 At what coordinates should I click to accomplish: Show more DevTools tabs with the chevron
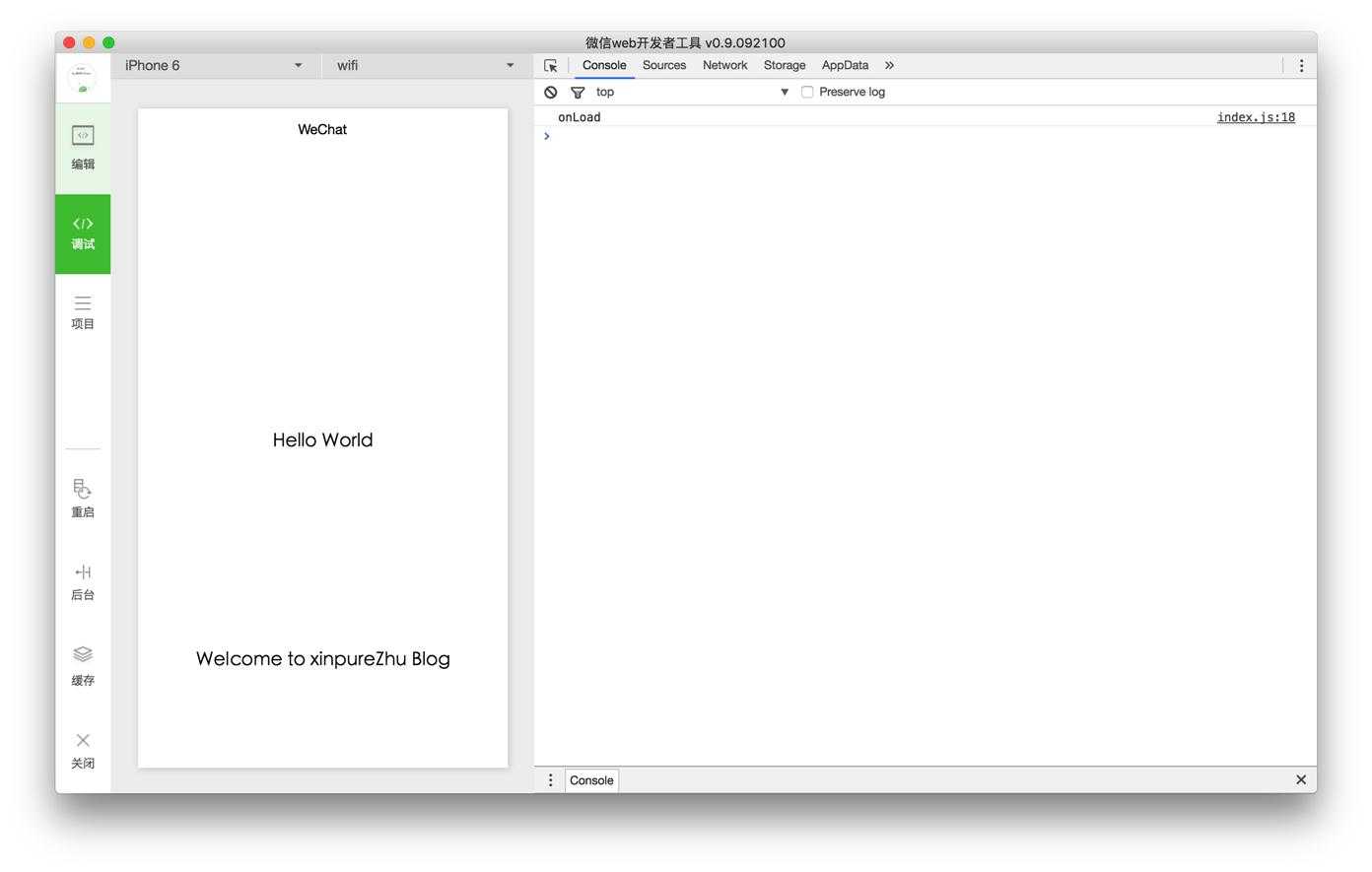[889, 65]
